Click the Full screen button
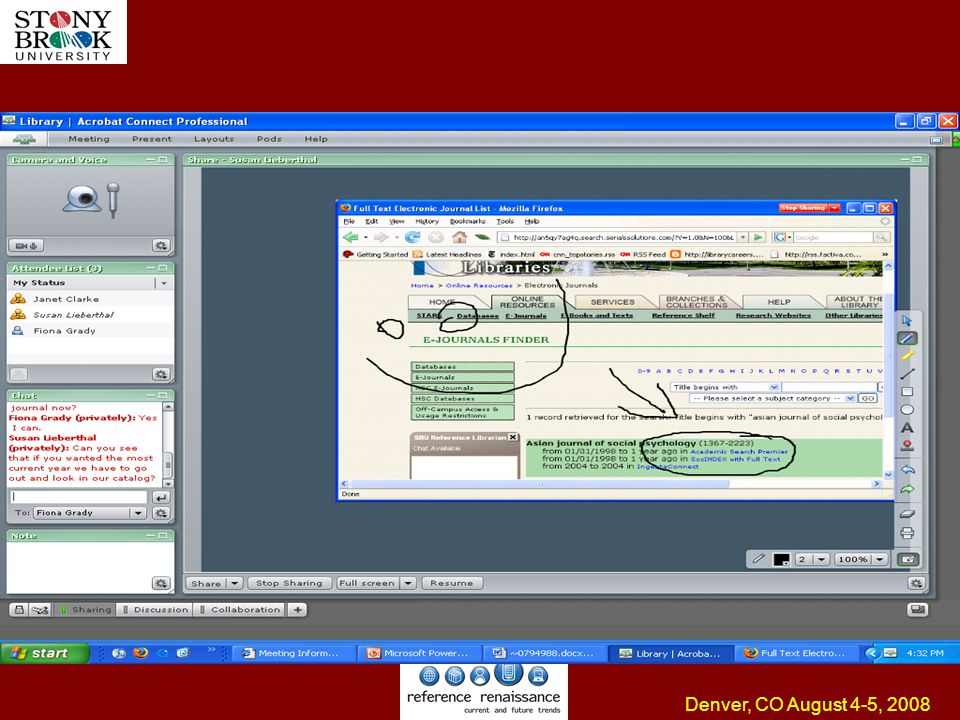 pyautogui.click(x=367, y=583)
